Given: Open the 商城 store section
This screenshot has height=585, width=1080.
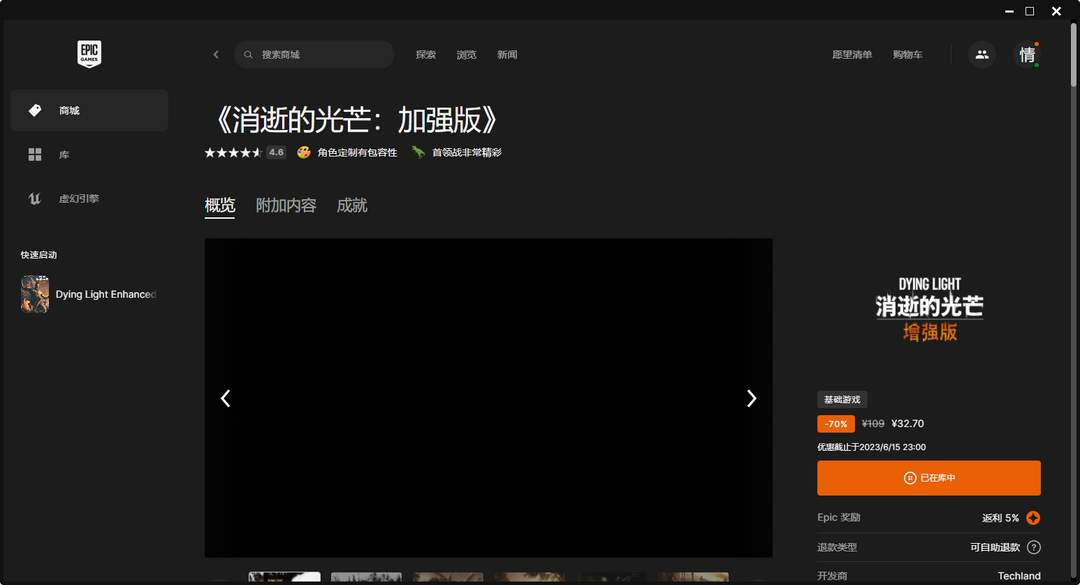Looking at the screenshot, I should 89,110.
